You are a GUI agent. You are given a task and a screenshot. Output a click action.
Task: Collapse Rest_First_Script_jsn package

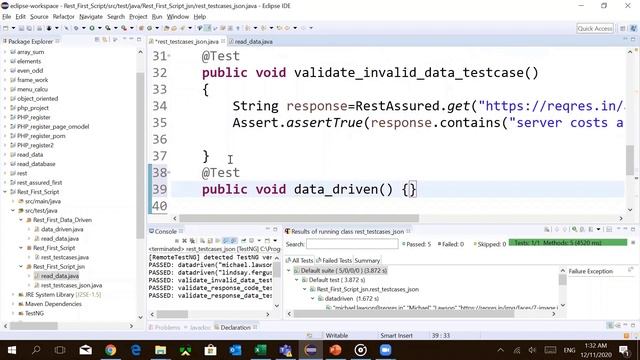point(21,267)
